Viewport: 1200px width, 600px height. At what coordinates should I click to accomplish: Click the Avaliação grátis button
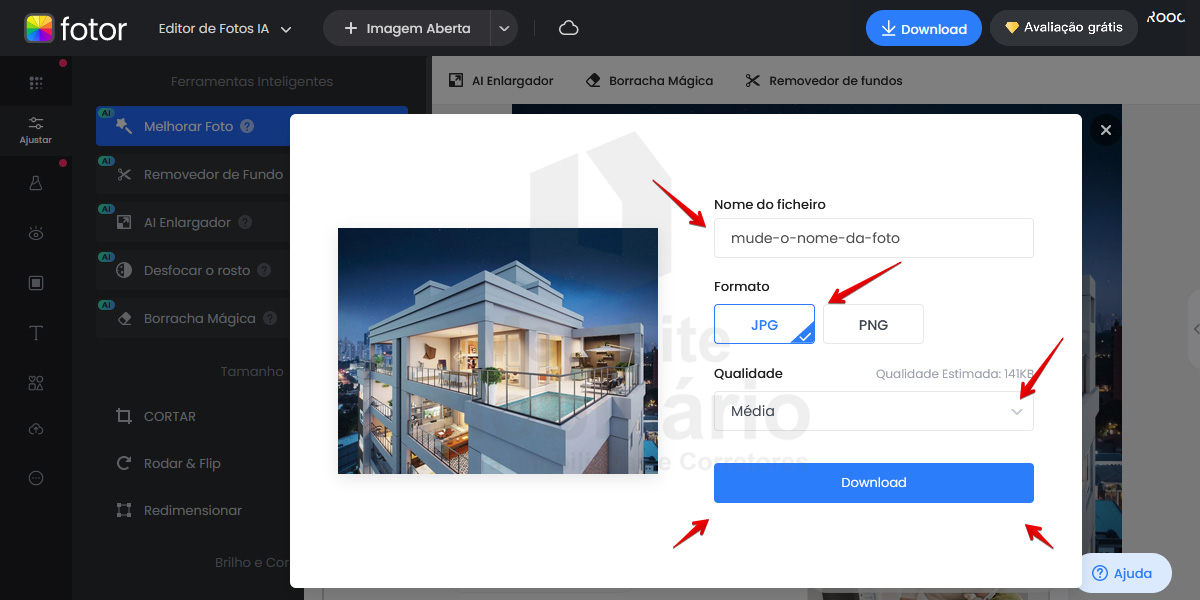(x=1063, y=28)
